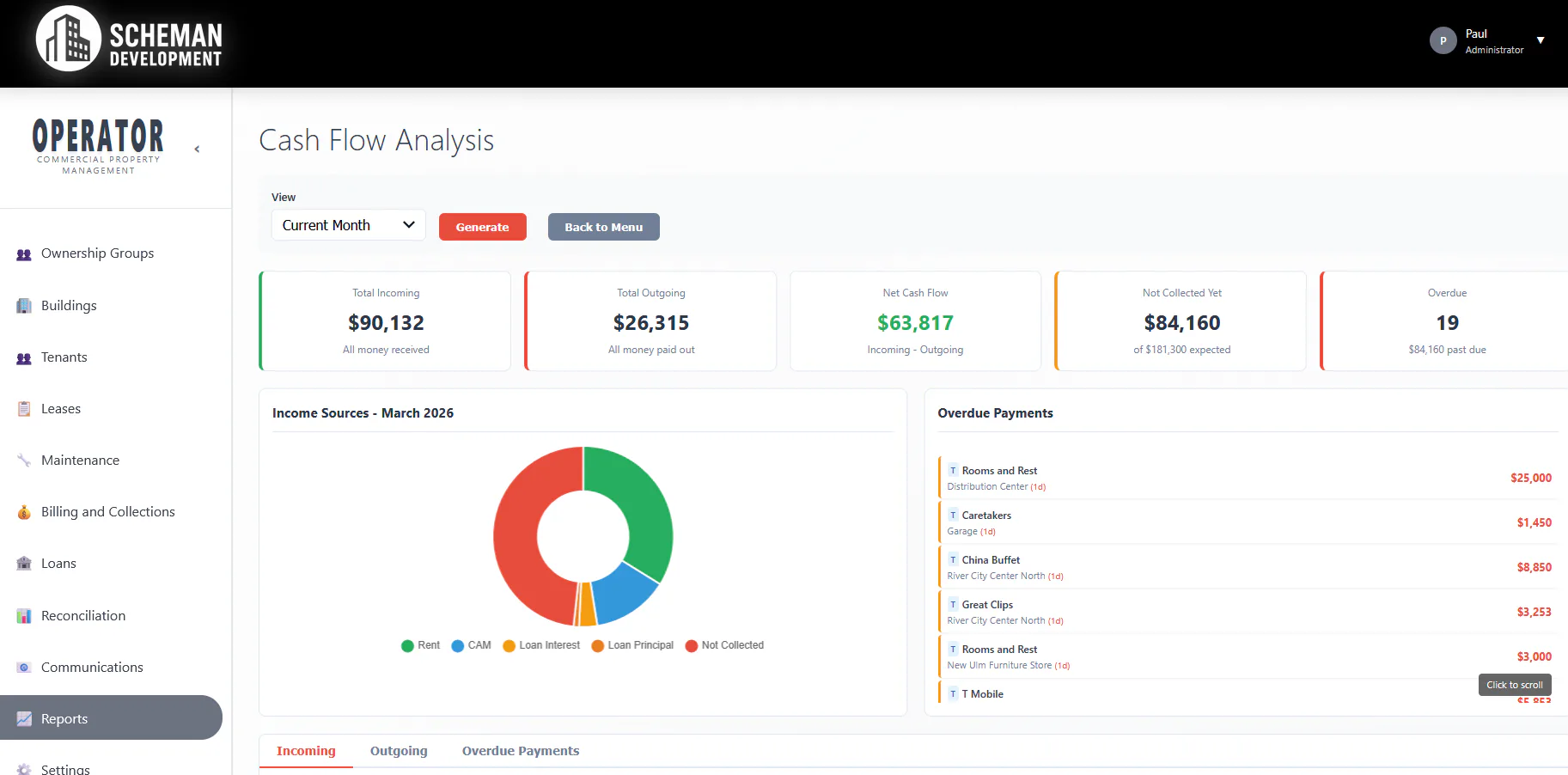Click the Back to Menu button
This screenshot has width=1568, height=775.
pos(604,227)
